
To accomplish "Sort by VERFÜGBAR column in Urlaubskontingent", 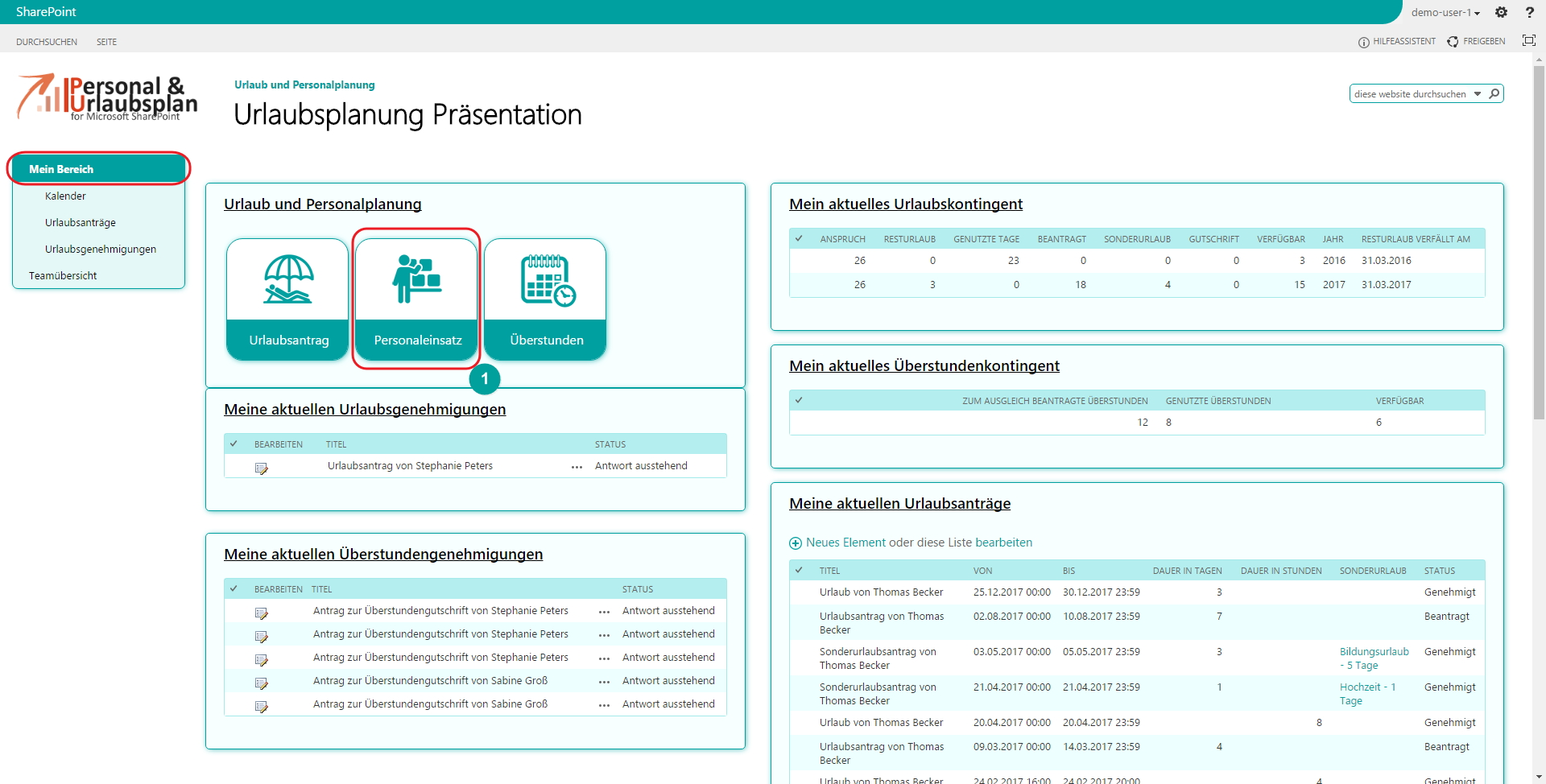I will [1281, 239].
